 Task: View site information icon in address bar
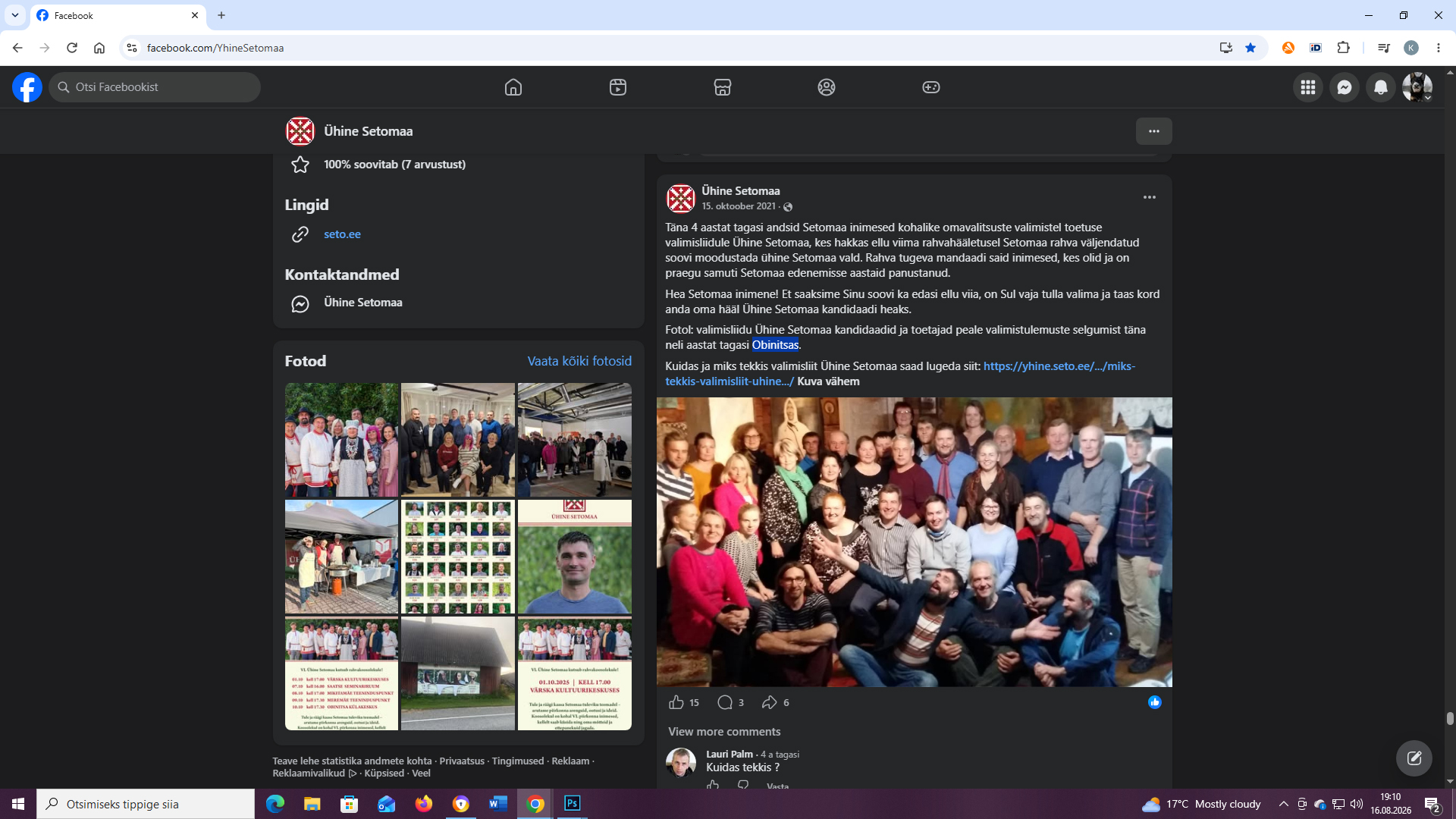pos(132,48)
